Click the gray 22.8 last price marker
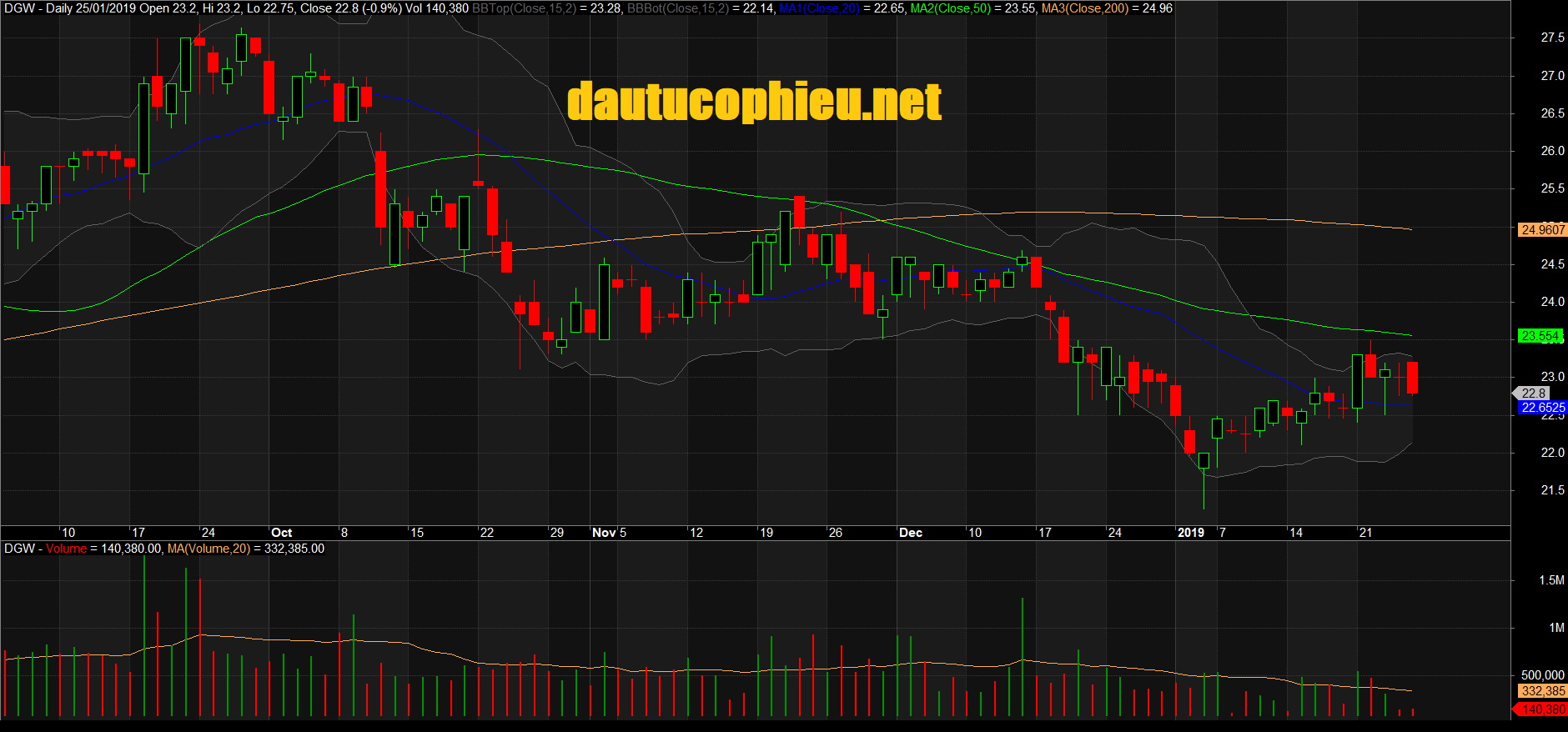 point(1534,393)
